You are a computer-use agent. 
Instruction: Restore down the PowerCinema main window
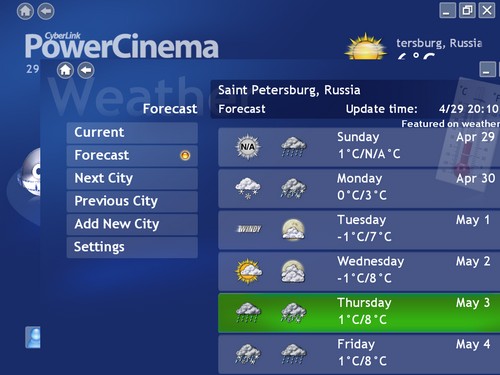point(467,11)
